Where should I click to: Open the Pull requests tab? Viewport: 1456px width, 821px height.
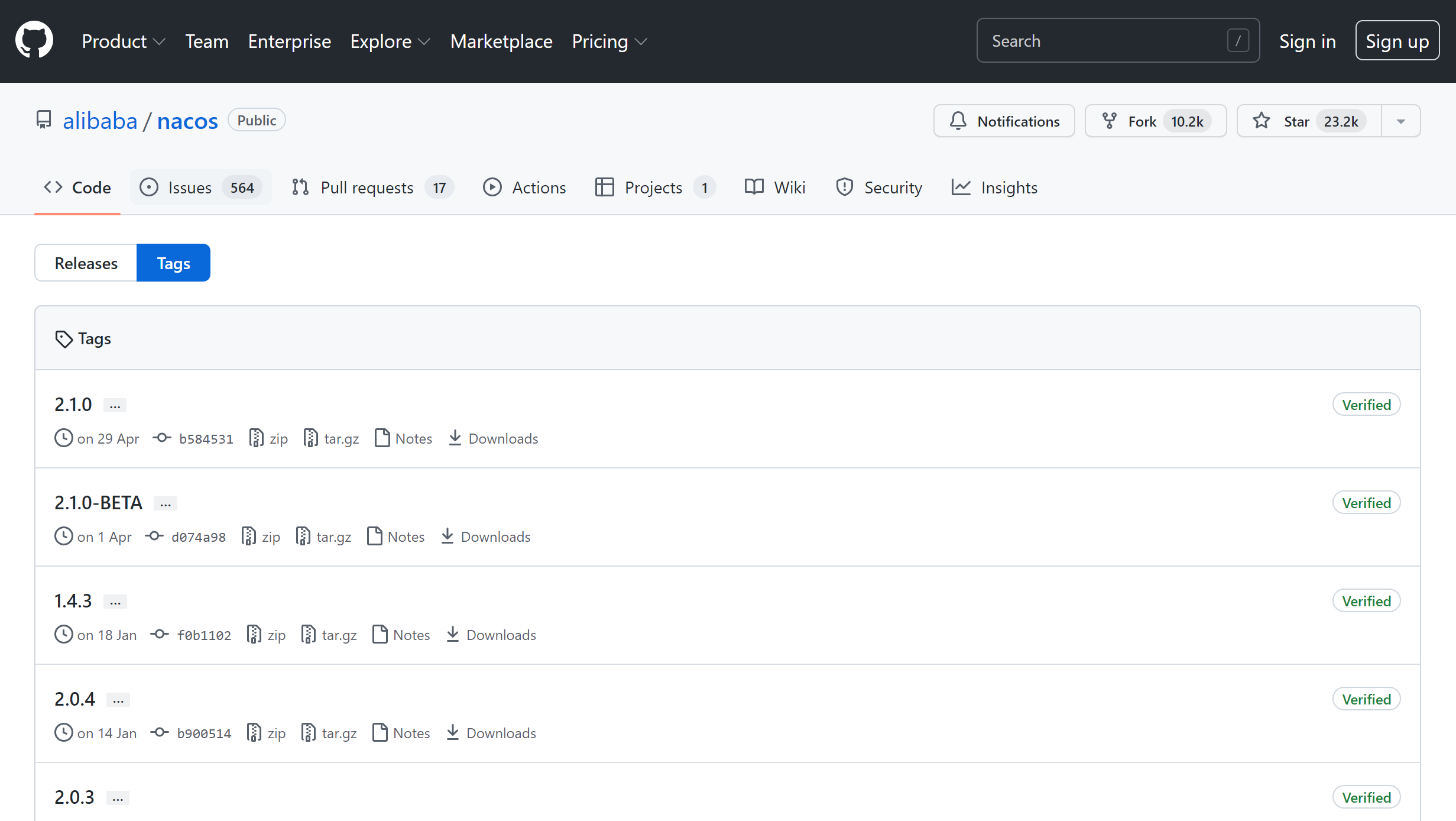373,188
